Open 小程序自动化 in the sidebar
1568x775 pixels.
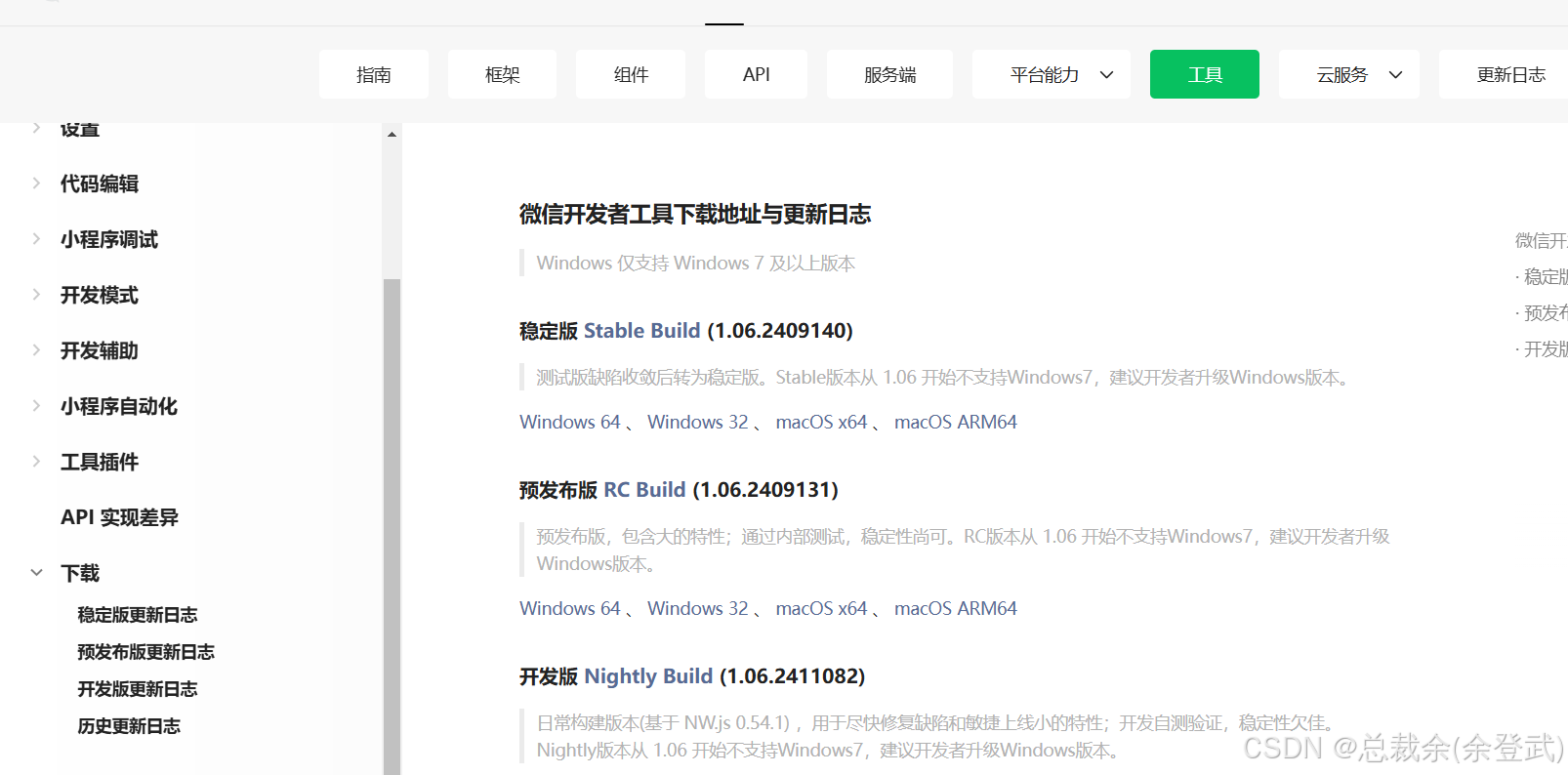pos(119,406)
